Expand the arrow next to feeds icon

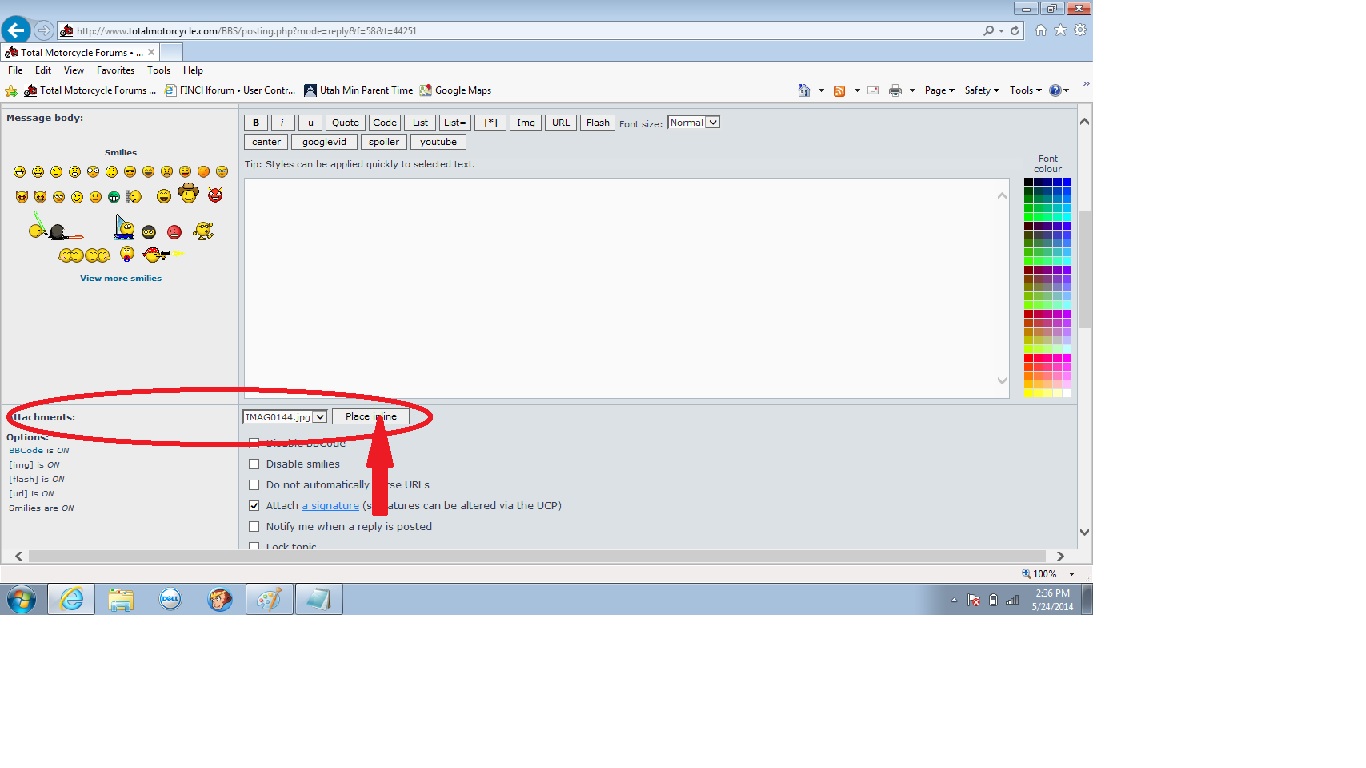pos(856,91)
